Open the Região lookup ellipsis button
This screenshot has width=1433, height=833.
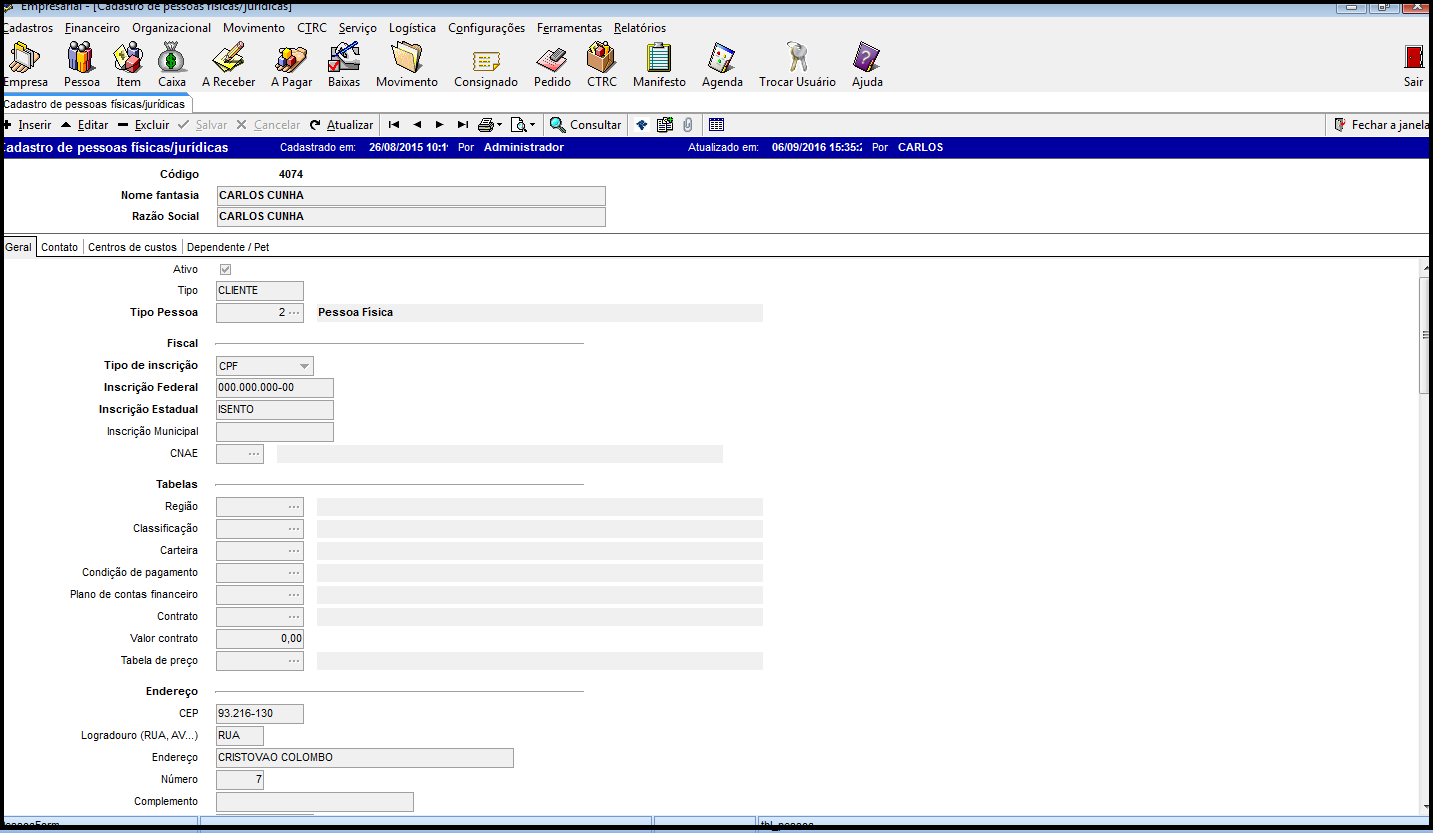pyautogui.click(x=293, y=507)
